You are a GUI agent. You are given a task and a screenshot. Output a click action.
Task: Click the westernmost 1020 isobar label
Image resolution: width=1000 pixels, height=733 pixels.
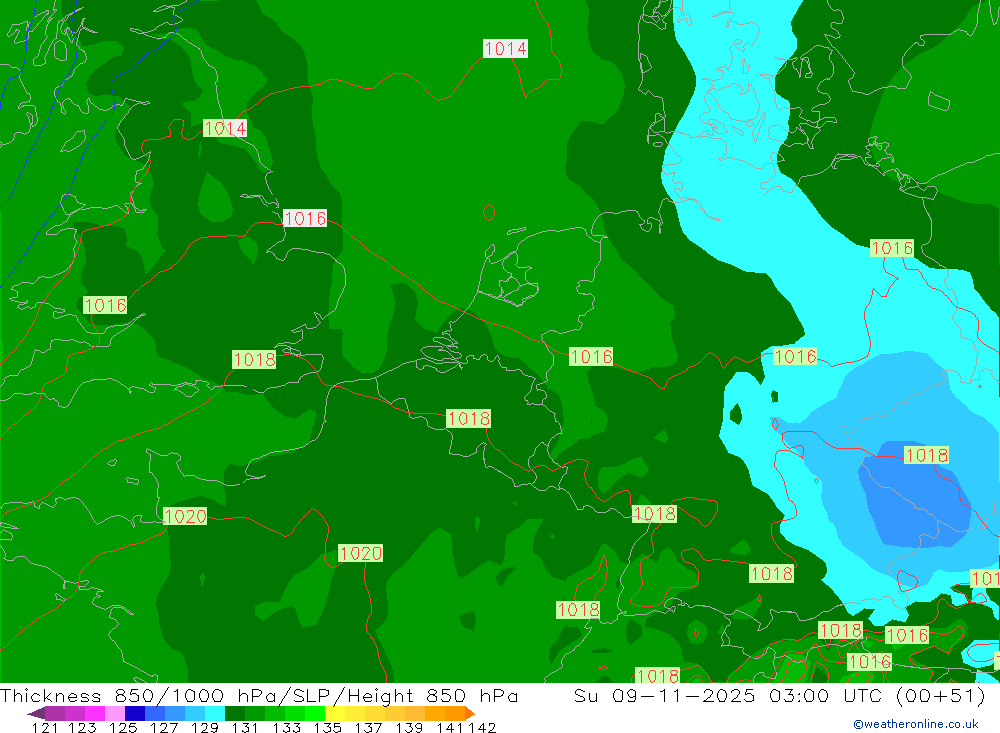tap(185, 516)
